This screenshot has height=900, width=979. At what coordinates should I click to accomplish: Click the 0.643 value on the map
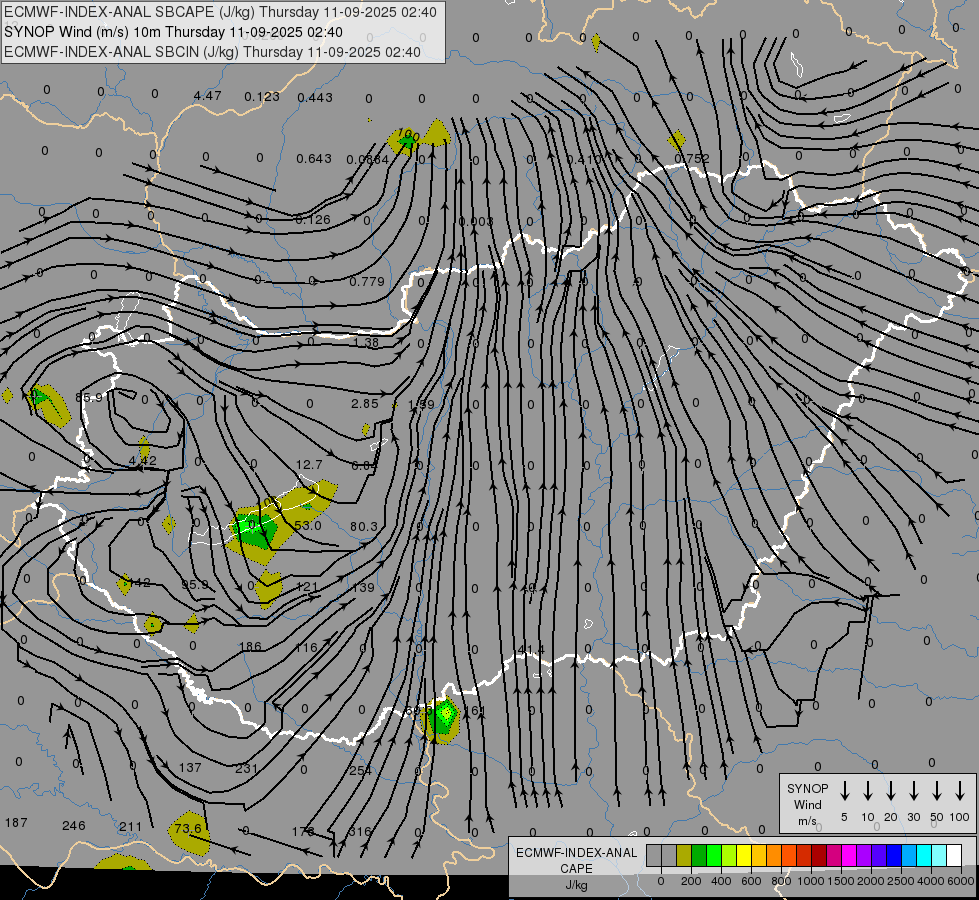[313, 159]
